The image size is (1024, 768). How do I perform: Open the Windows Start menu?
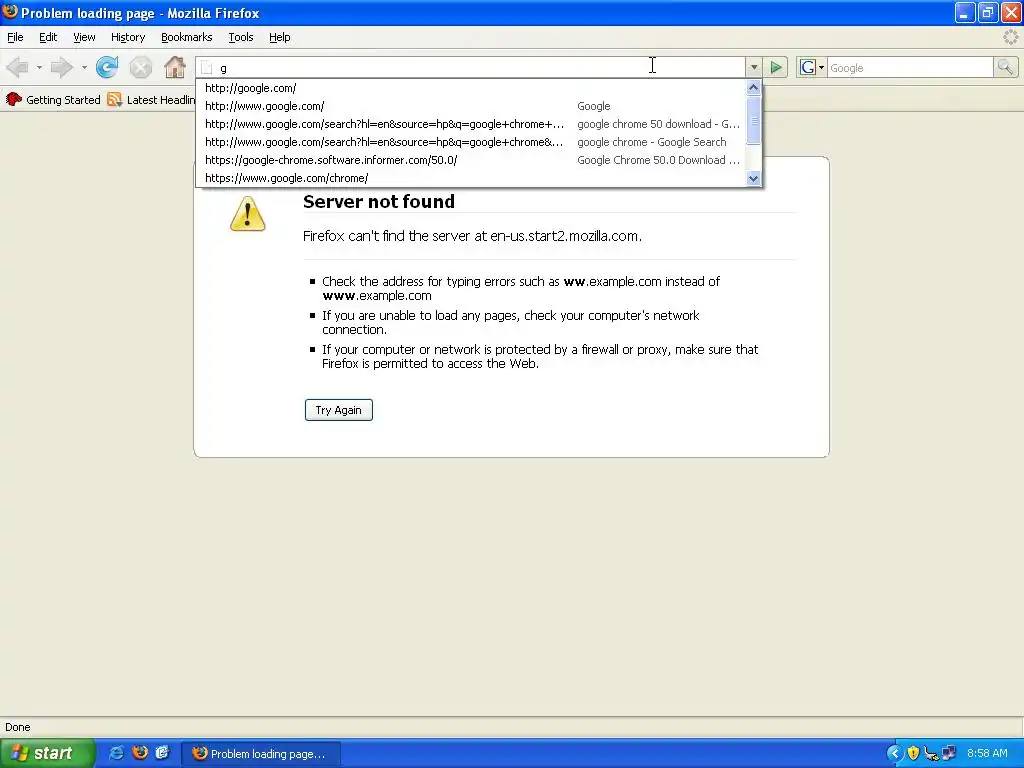click(x=47, y=753)
